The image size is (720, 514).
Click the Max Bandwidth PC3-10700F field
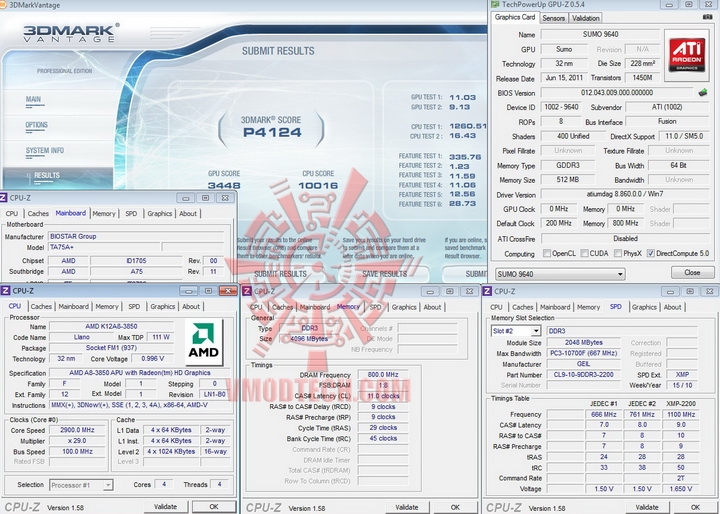point(583,354)
